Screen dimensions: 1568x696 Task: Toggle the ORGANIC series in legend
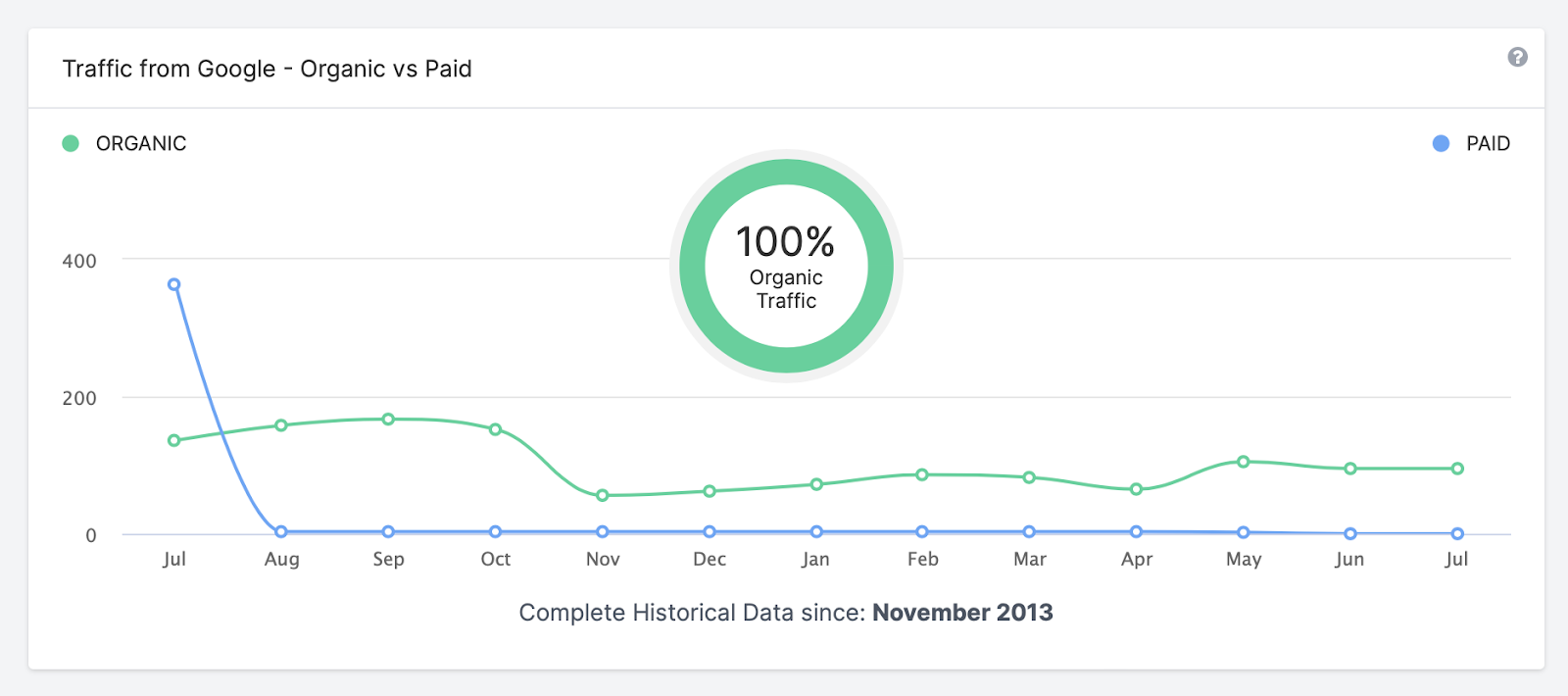click(x=124, y=144)
